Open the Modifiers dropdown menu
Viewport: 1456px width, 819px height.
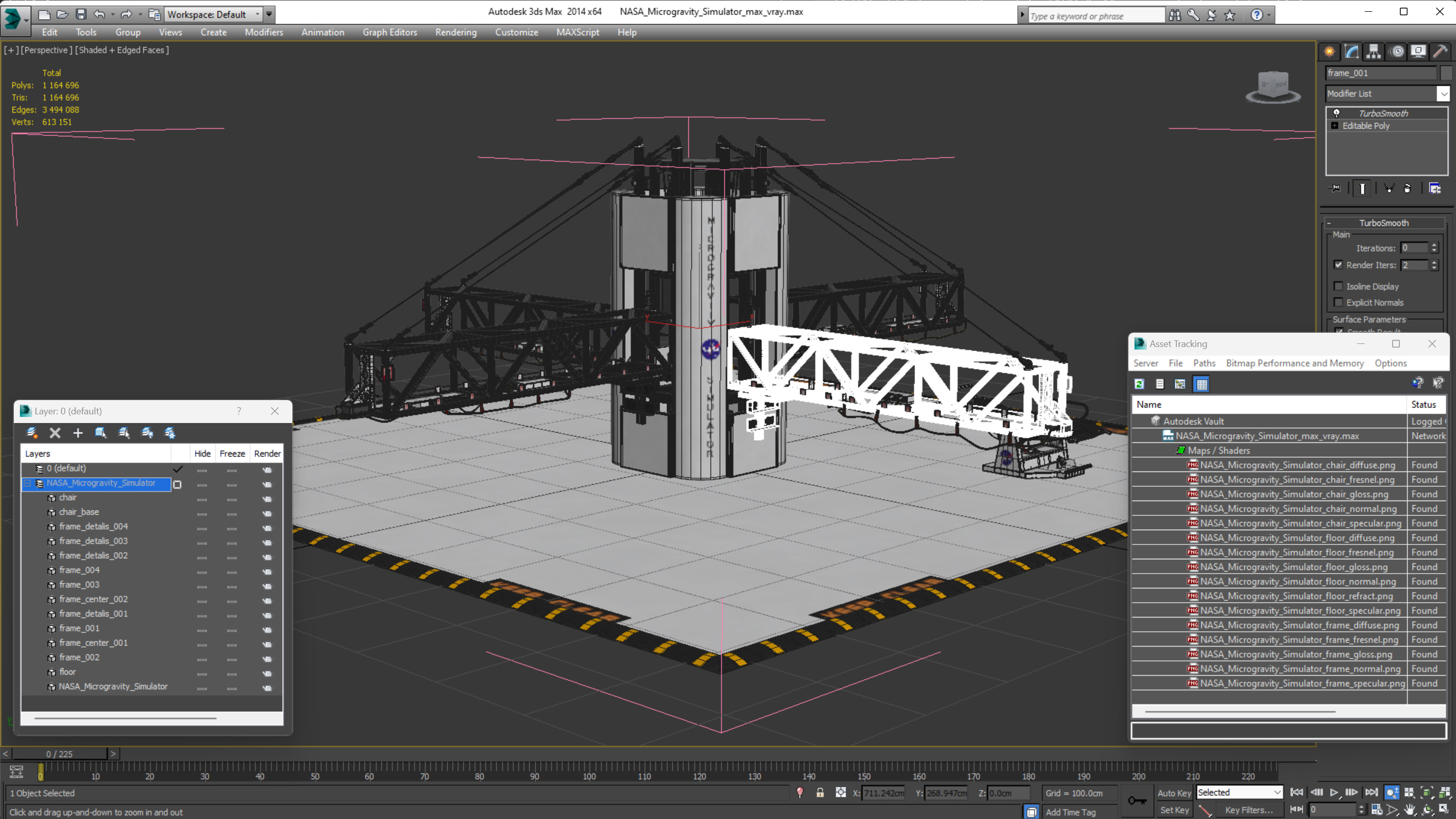263,31
